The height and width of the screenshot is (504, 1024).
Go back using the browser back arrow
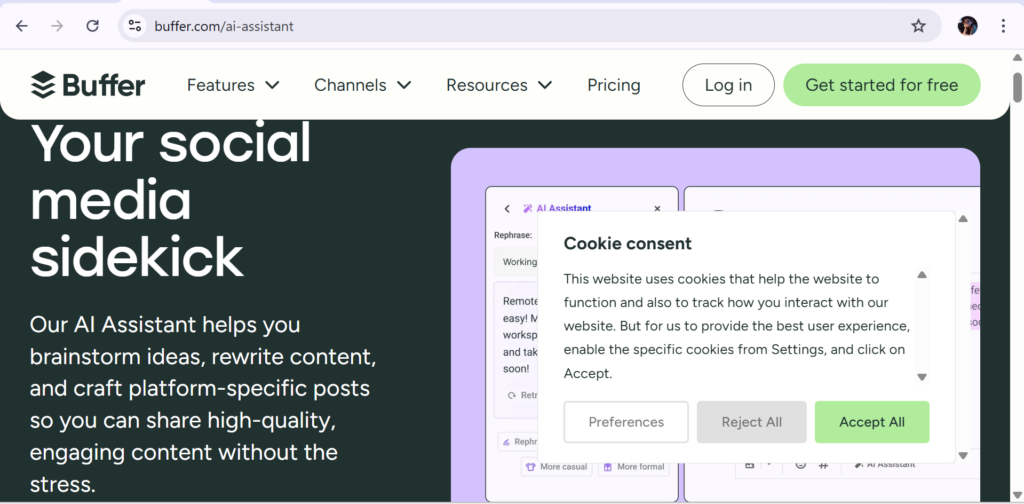[x=22, y=26]
